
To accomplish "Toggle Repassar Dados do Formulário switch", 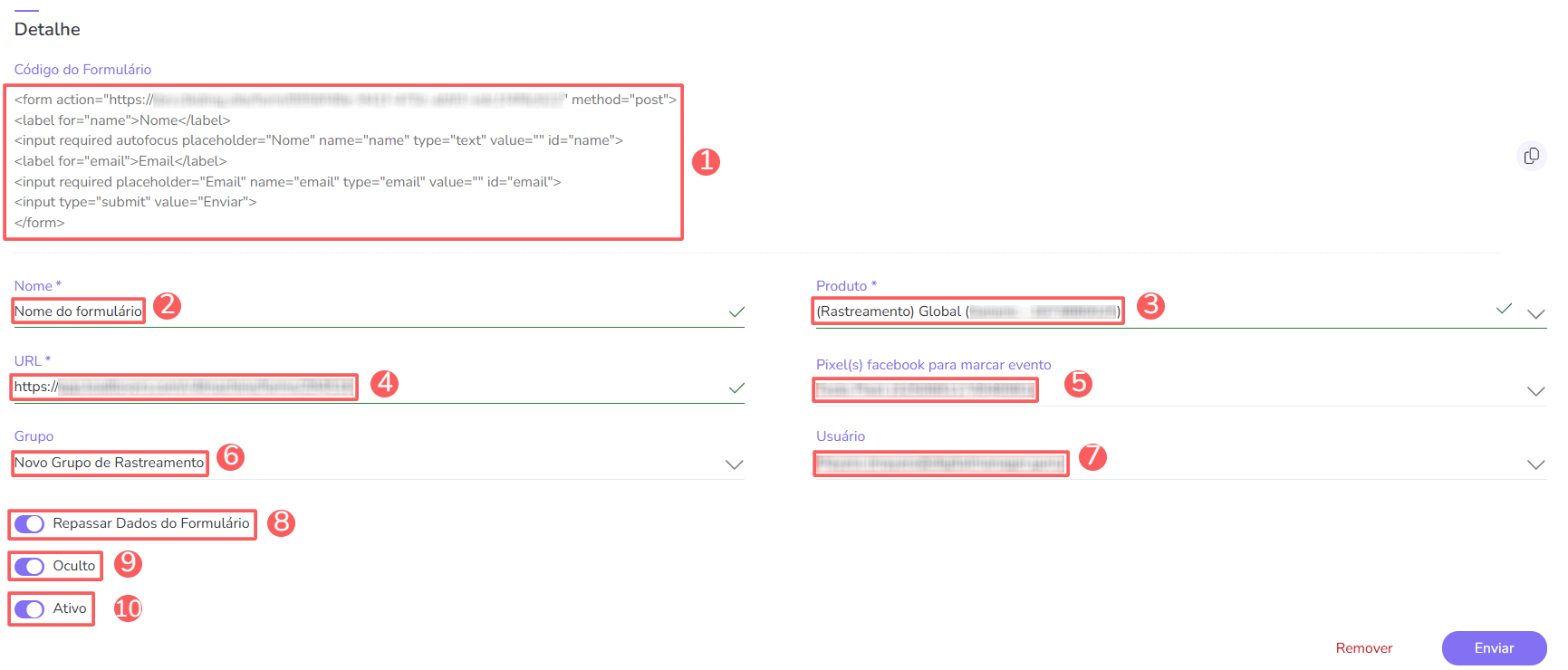I will 30,524.
